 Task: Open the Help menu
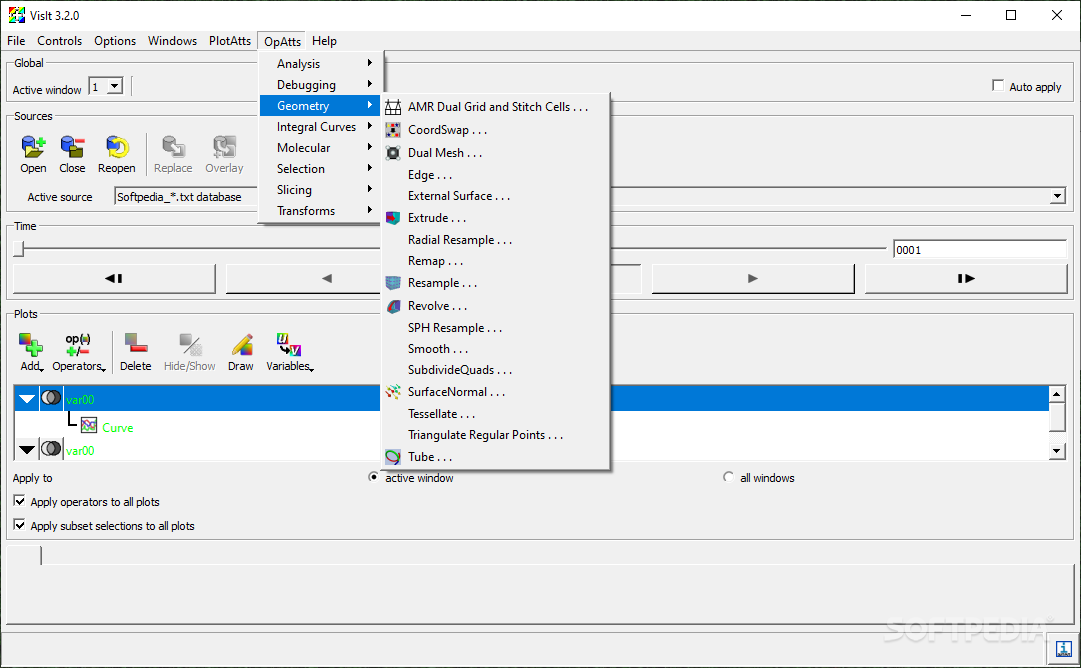coord(324,41)
